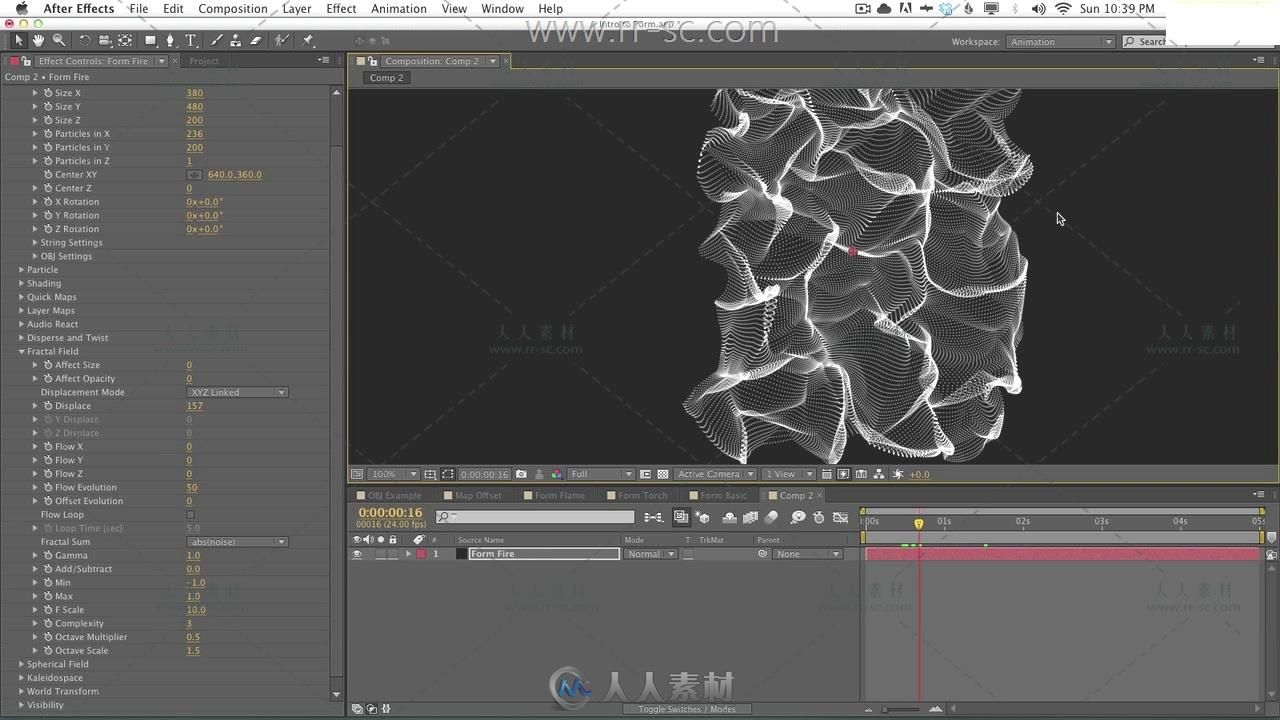This screenshot has width=1280, height=720.
Task: Click the auto-keyframe stopwatch icon in timeline
Action: (819, 517)
